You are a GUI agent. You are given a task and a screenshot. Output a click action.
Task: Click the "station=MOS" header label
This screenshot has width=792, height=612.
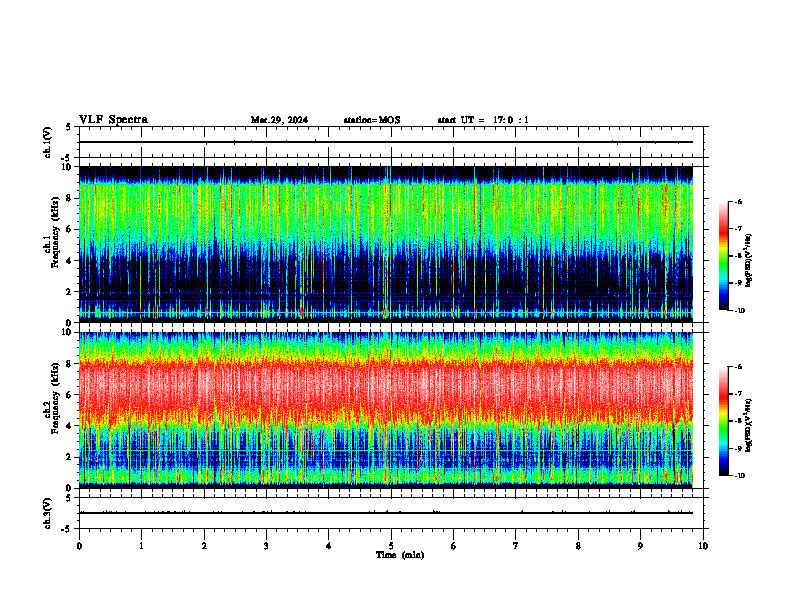pos(372,120)
